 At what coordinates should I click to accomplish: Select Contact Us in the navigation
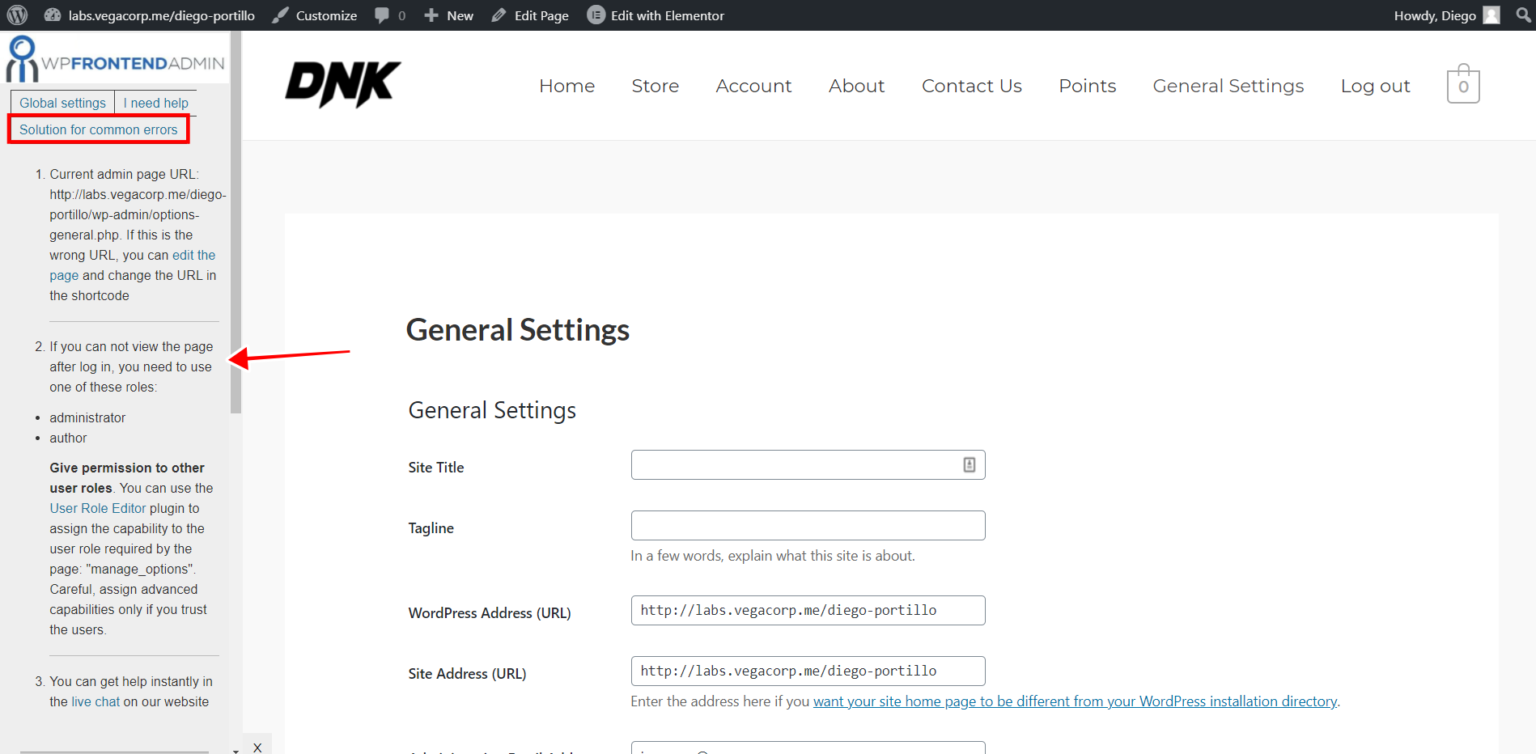971,86
